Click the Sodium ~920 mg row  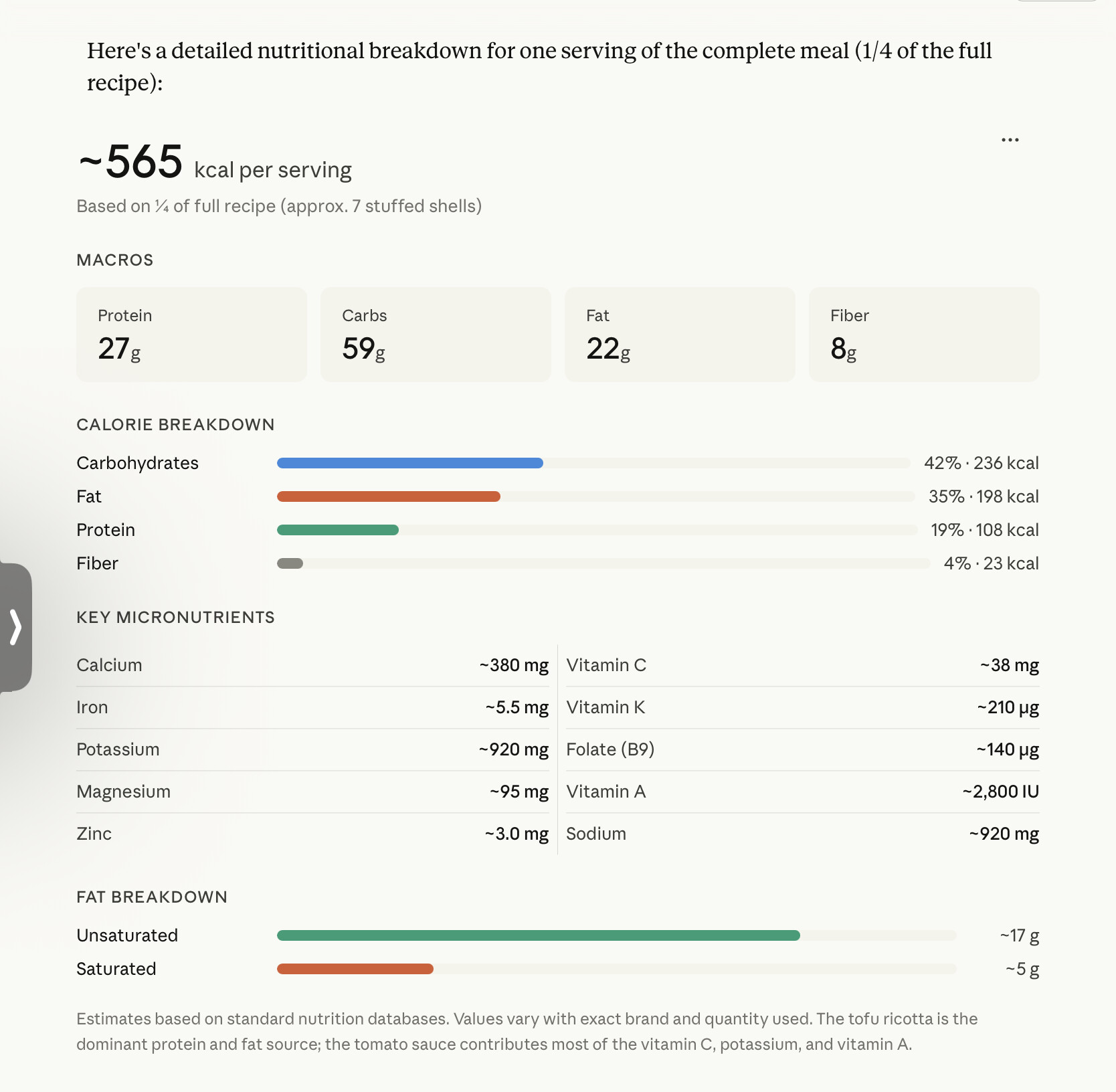802,834
